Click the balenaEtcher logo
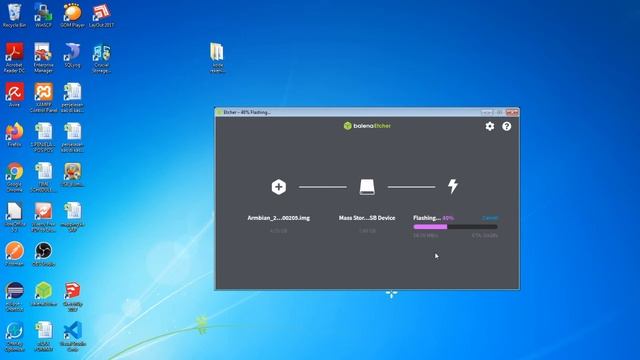Viewport: 640px width, 360px height. point(367,126)
